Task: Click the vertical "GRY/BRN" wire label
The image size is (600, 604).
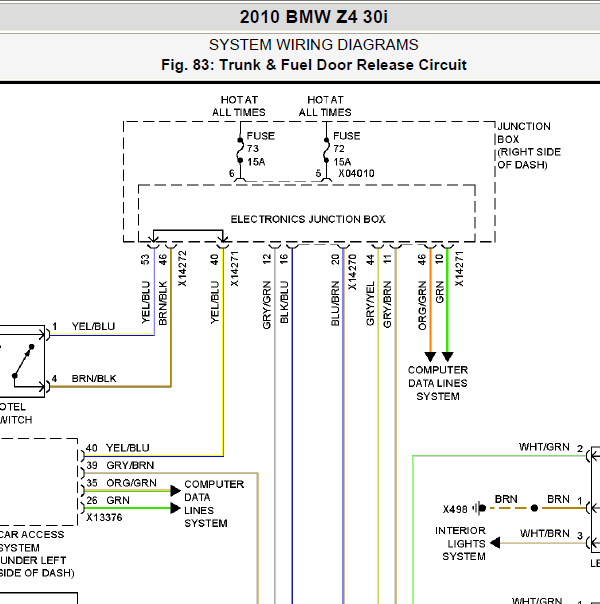Action: pyautogui.click(x=387, y=305)
